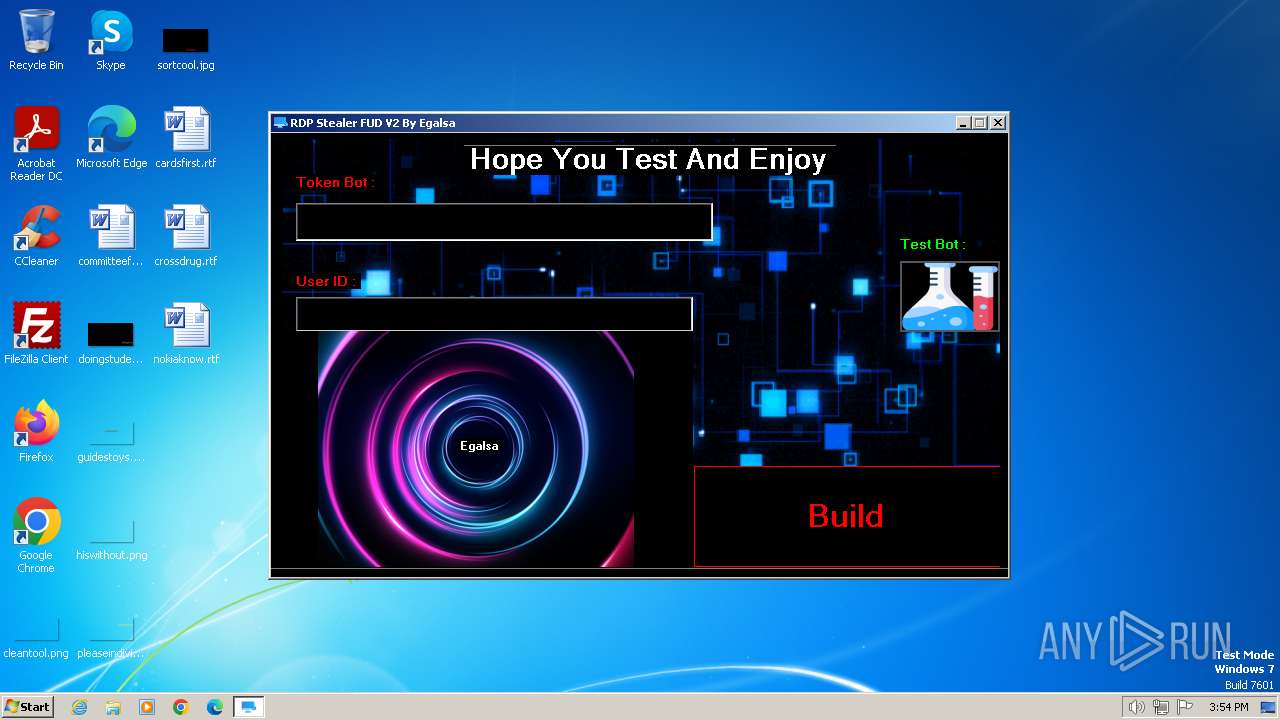Open Edge from the taskbar
This screenshot has height=720, width=1280.
pyautogui.click(x=215, y=707)
